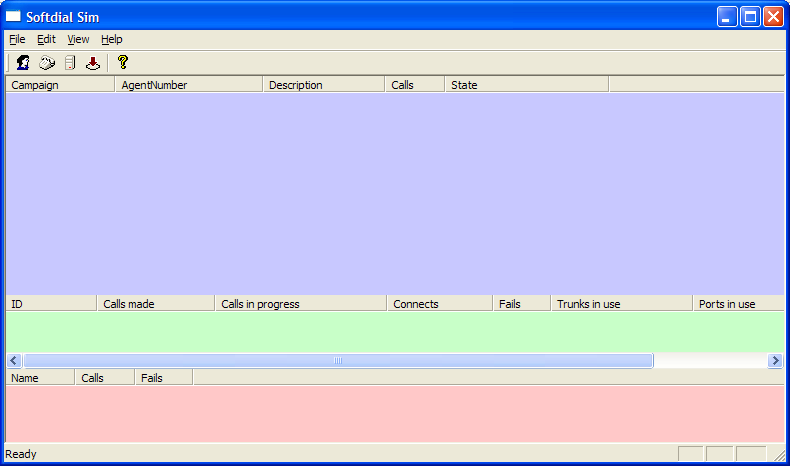Click the horizontal scrollbar right arrow

click(775, 360)
